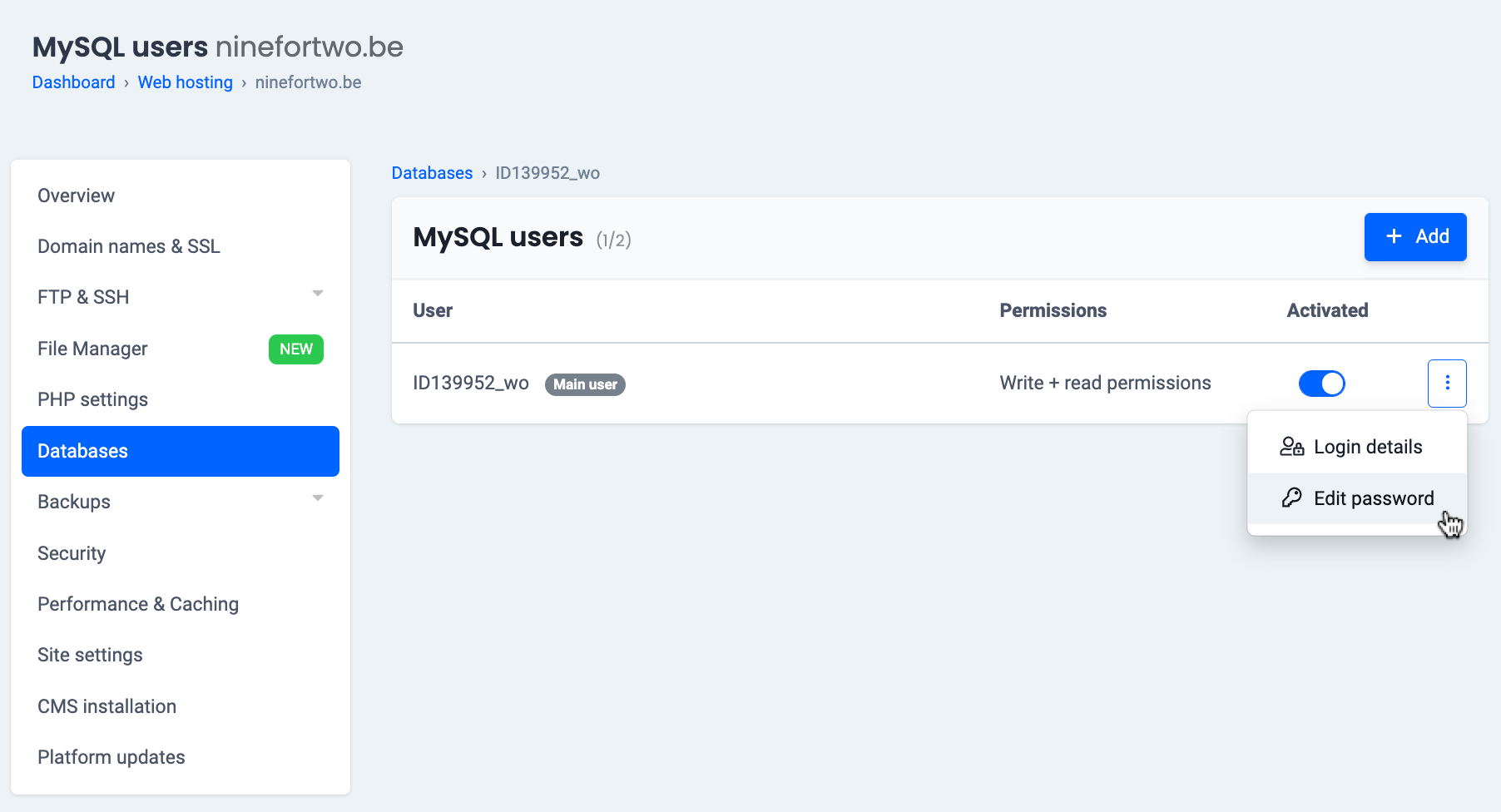Screen dimensions: 1501x812
Task: Click the Add MySQL user button
Action: coord(1414,237)
